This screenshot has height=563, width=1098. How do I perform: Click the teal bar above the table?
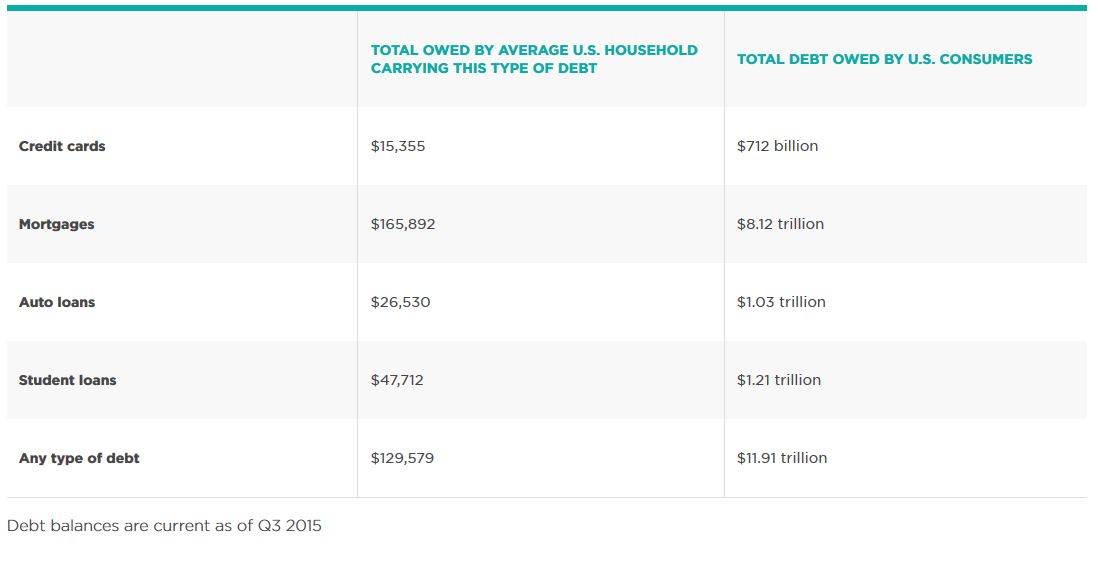coord(546,8)
